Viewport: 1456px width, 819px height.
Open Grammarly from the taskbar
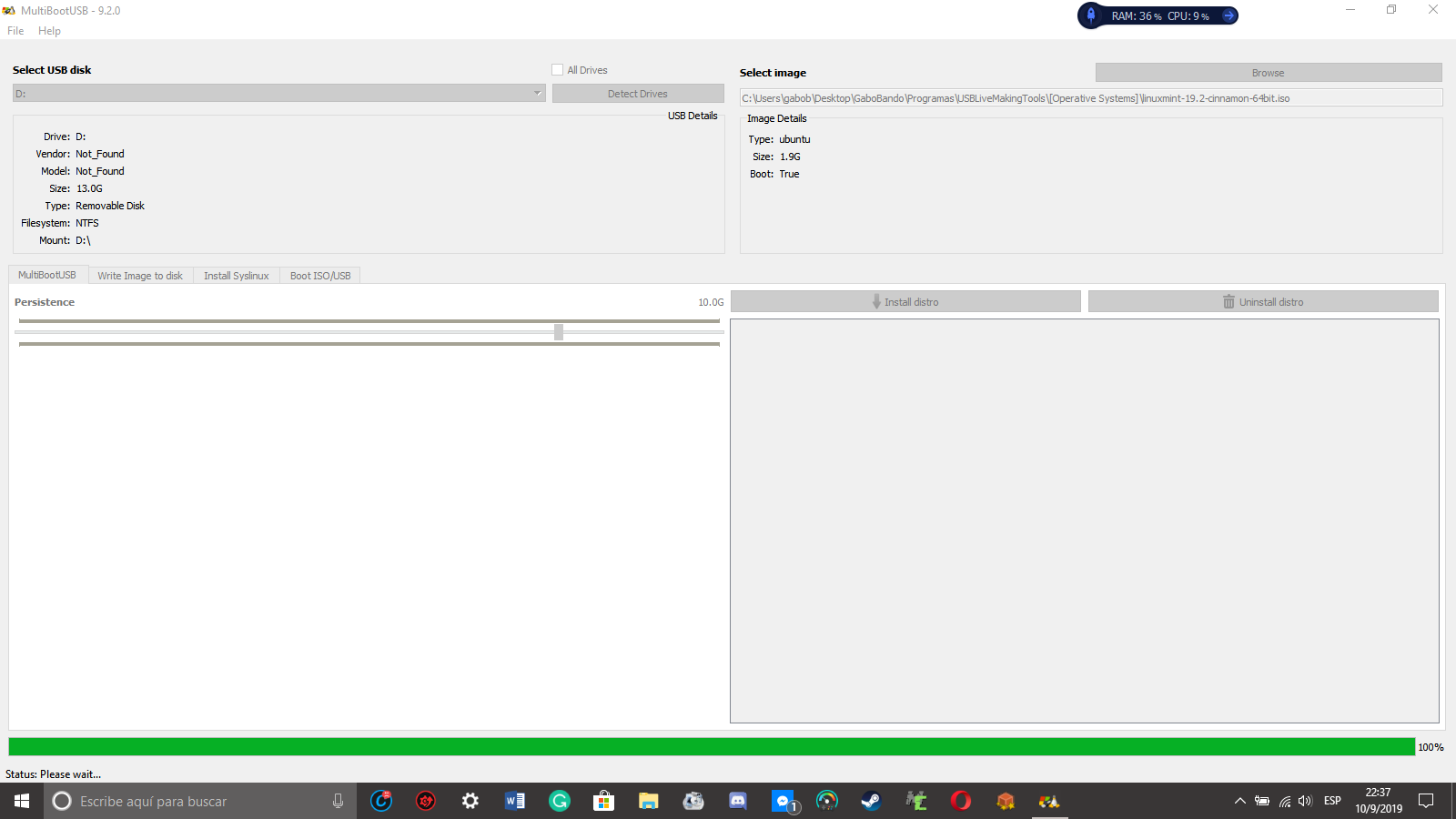click(559, 801)
